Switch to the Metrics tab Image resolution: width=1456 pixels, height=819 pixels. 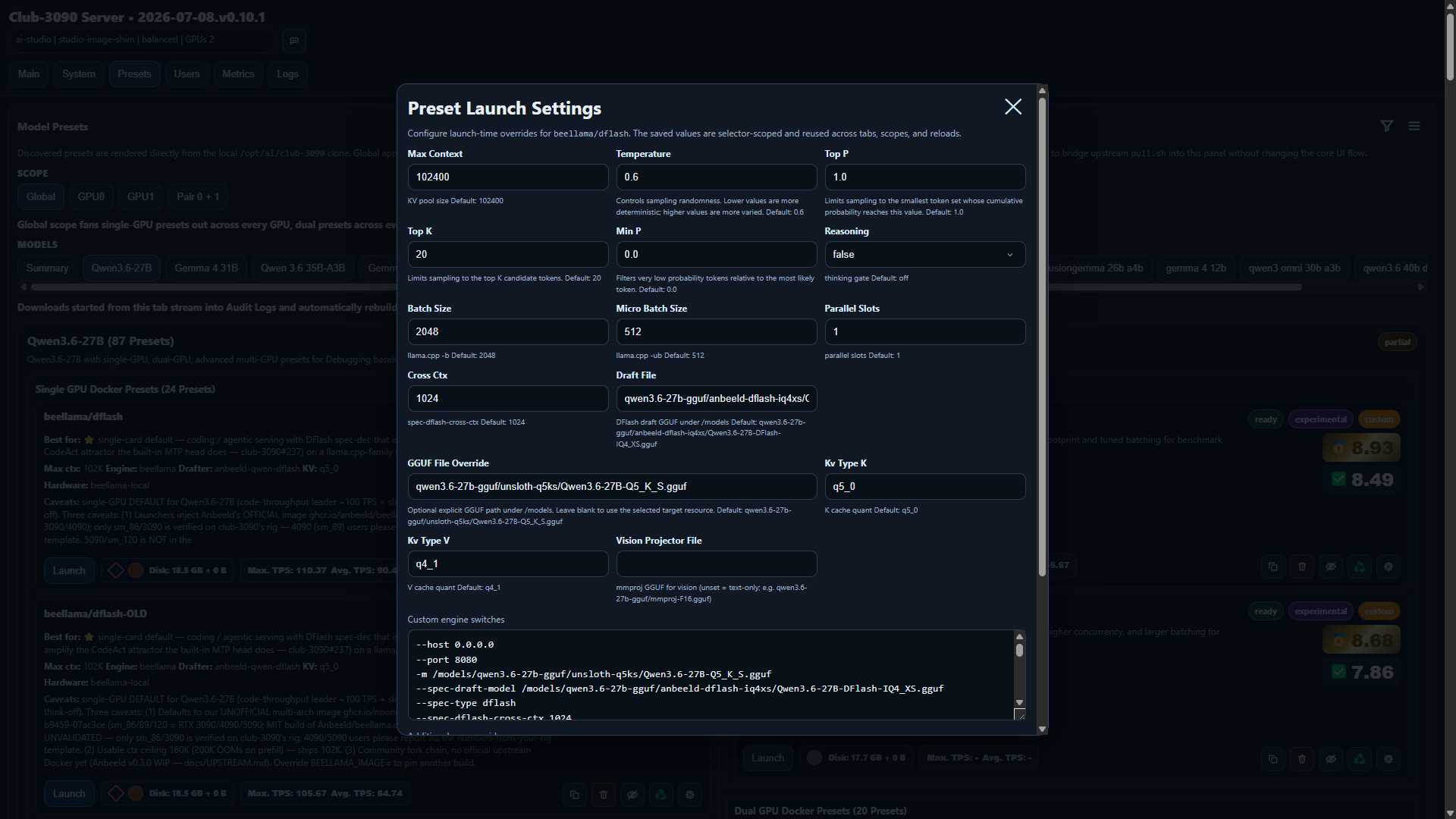click(x=238, y=74)
